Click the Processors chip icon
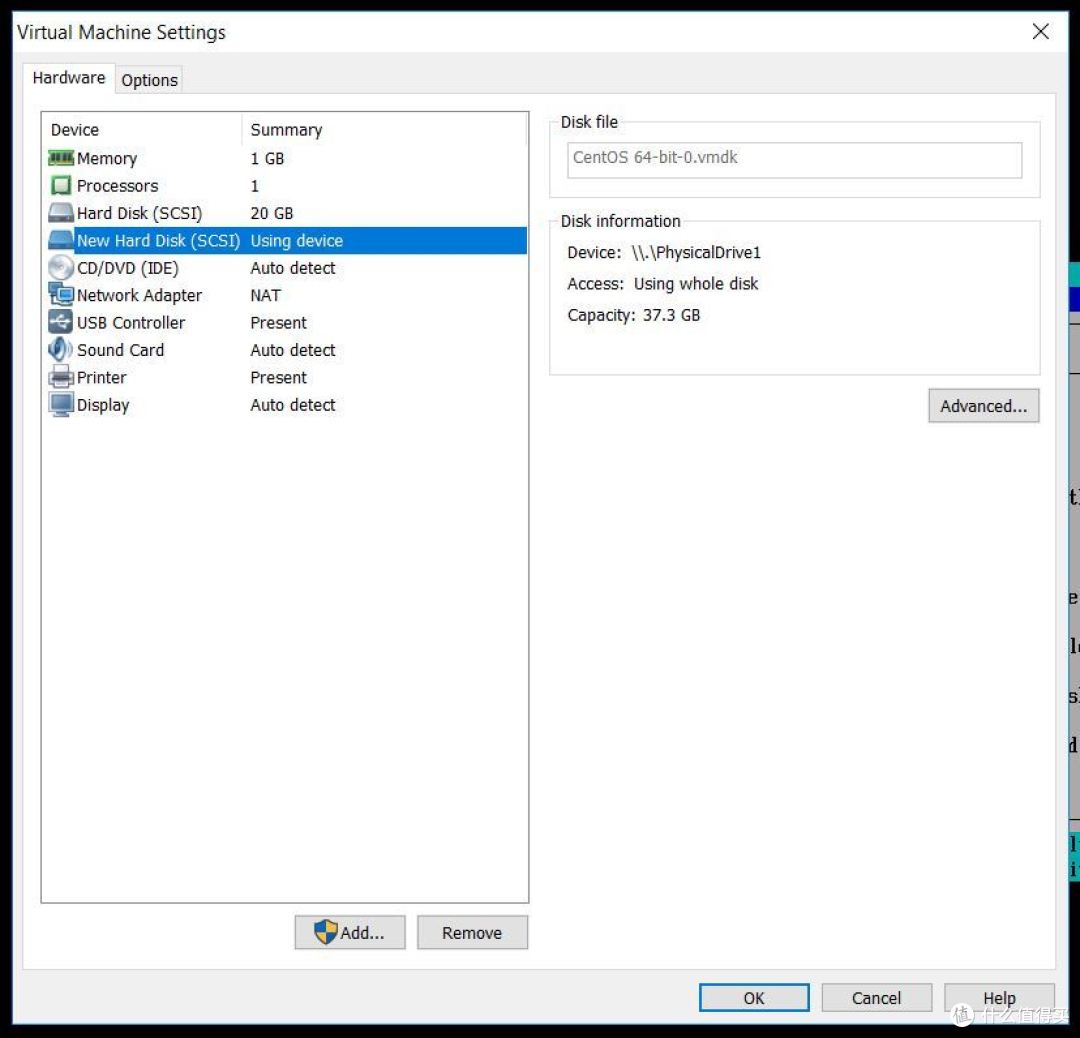The width and height of the screenshot is (1080, 1038). pos(61,185)
